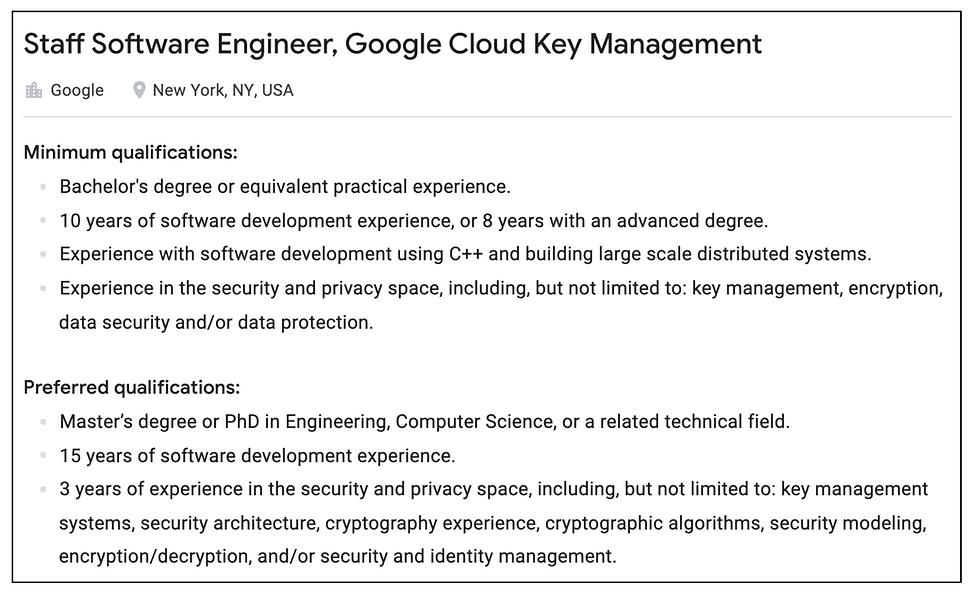The image size is (980, 596).
Task: Click the company building icon beside Google
Action: 34,91
